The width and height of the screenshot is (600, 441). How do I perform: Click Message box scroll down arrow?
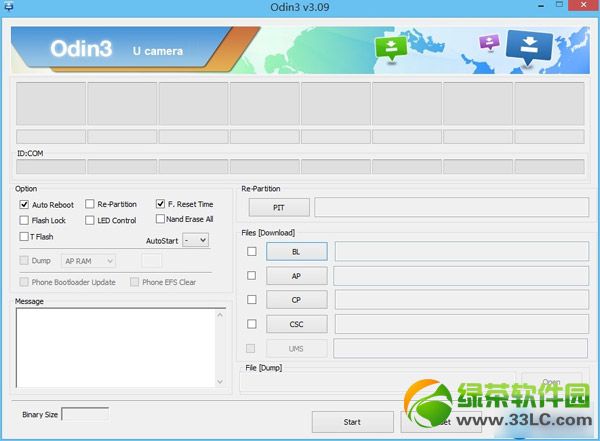pos(220,381)
